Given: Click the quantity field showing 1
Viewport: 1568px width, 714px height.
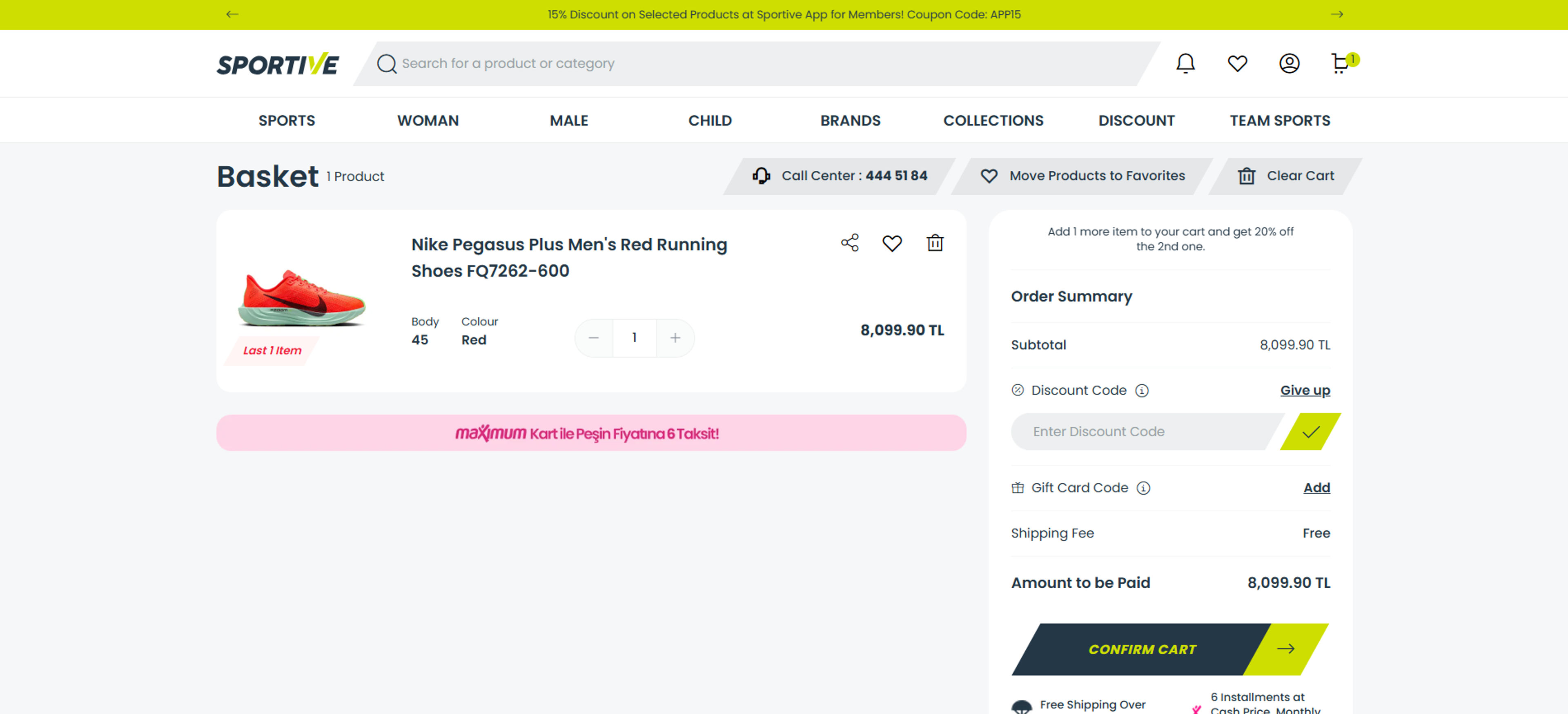Looking at the screenshot, I should click(x=634, y=338).
